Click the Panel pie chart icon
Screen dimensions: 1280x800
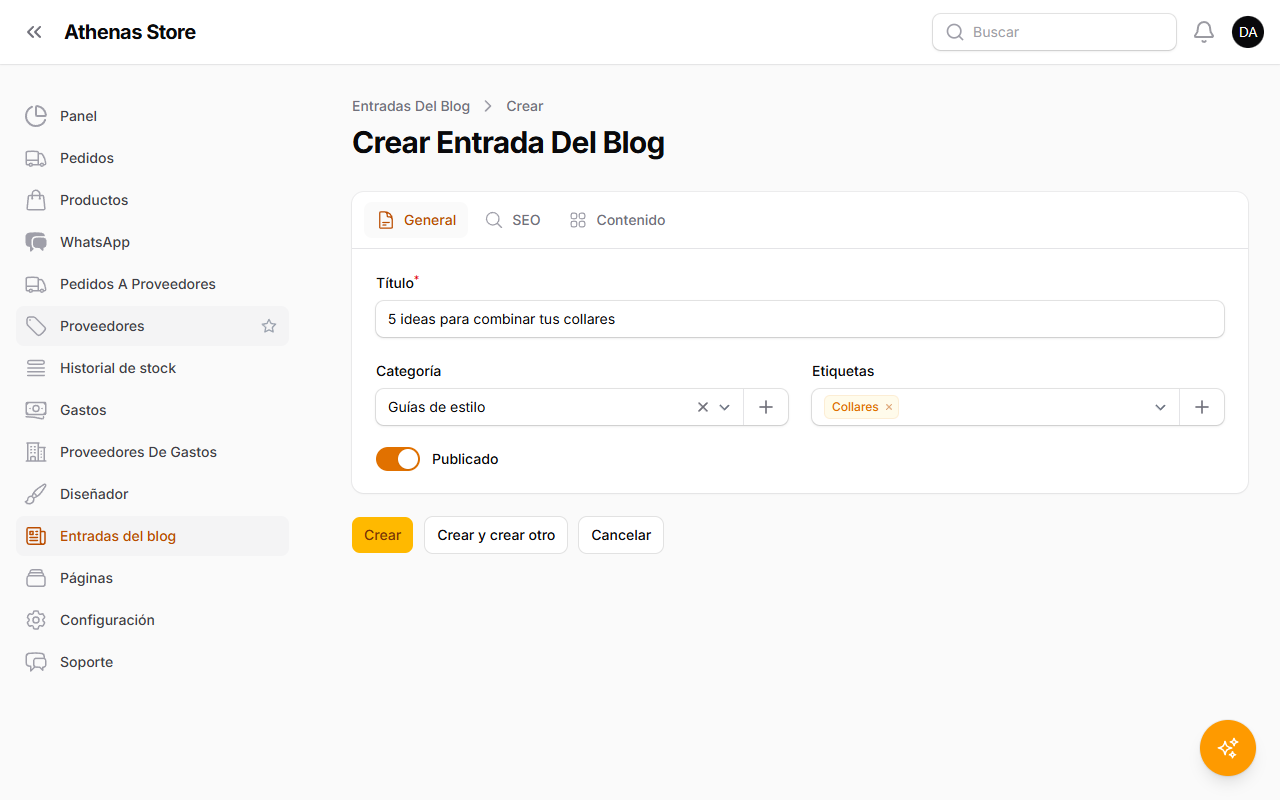point(36,116)
